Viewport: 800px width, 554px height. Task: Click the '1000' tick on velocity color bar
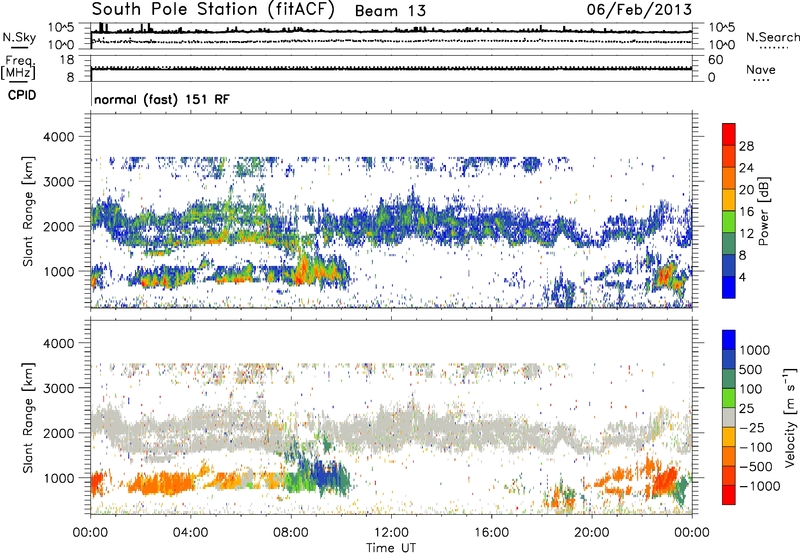coord(755,350)
